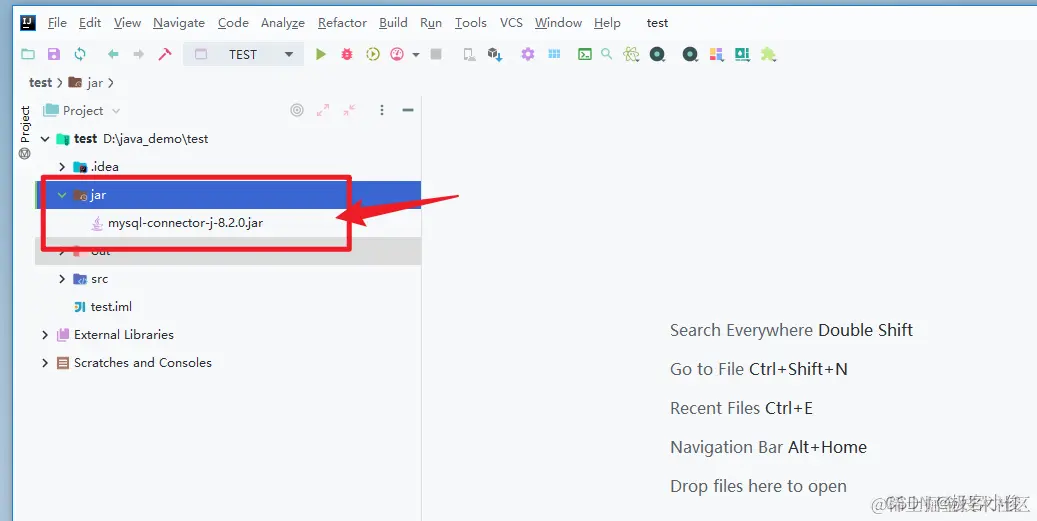The width and height of the screenshot is (1037, 521).
Task: Open the Navigate menu
Action: click(x=179, y=23)
